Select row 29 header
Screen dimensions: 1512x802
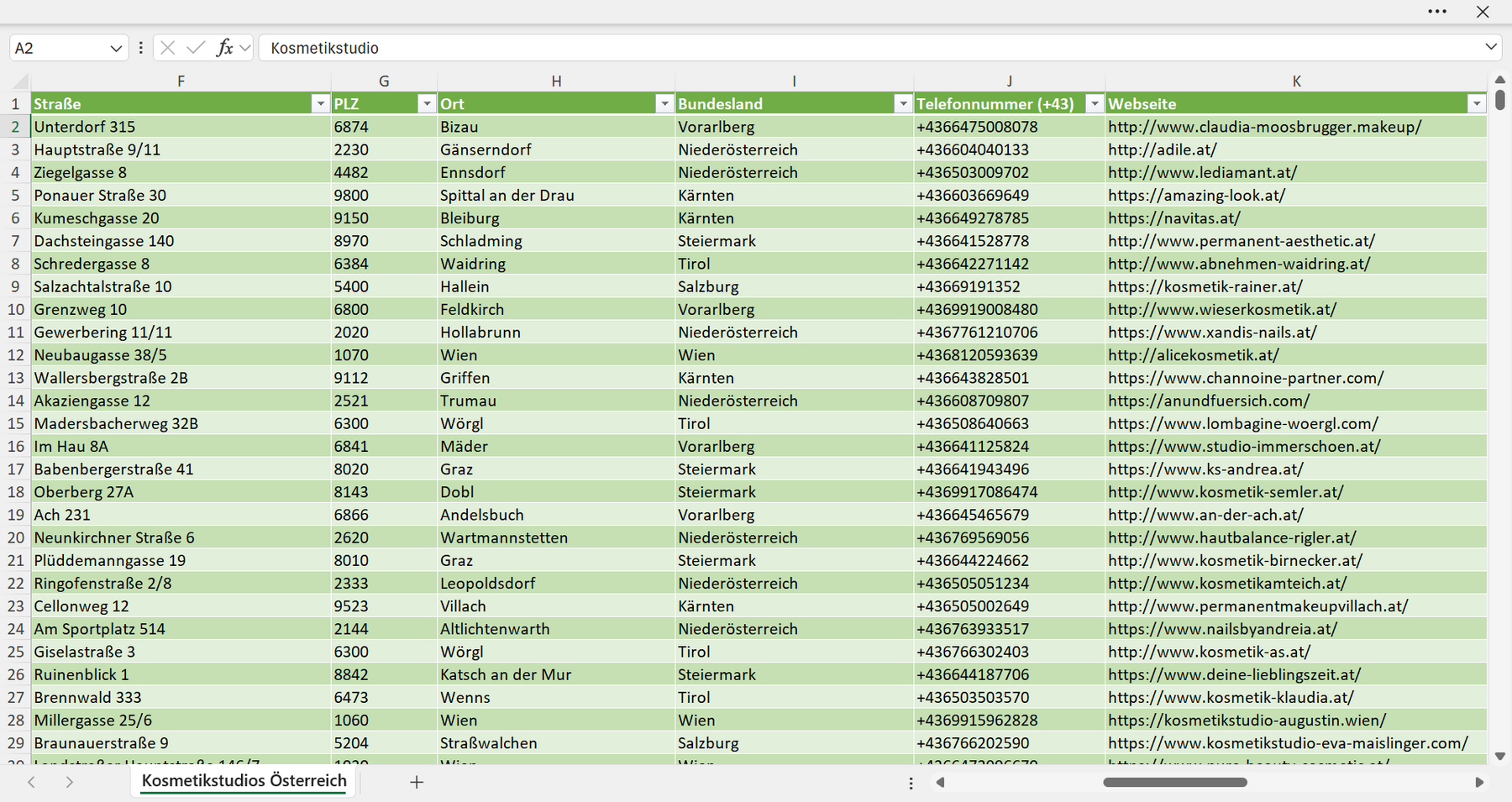point(15,743)
